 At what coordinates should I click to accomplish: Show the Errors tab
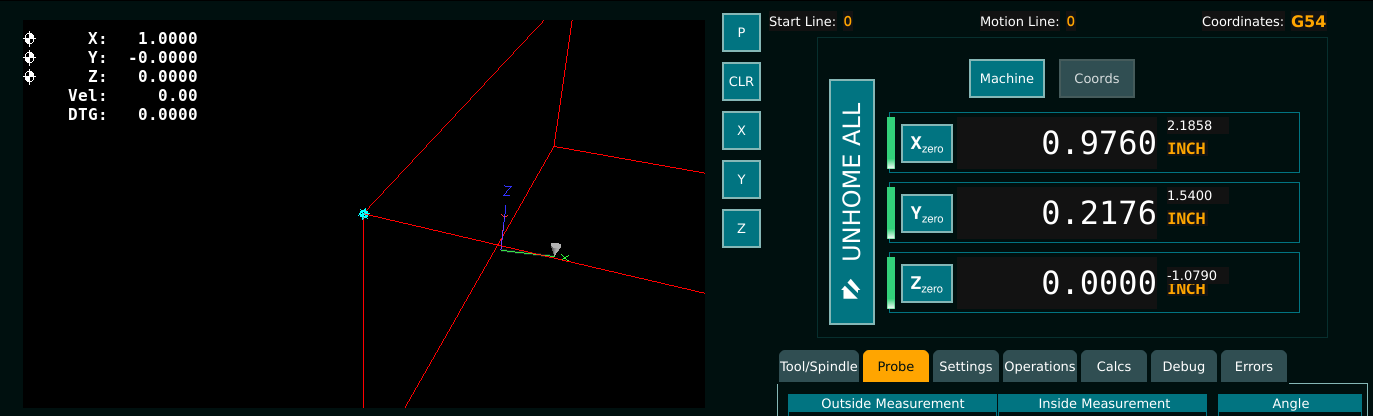coord(1253,366)
